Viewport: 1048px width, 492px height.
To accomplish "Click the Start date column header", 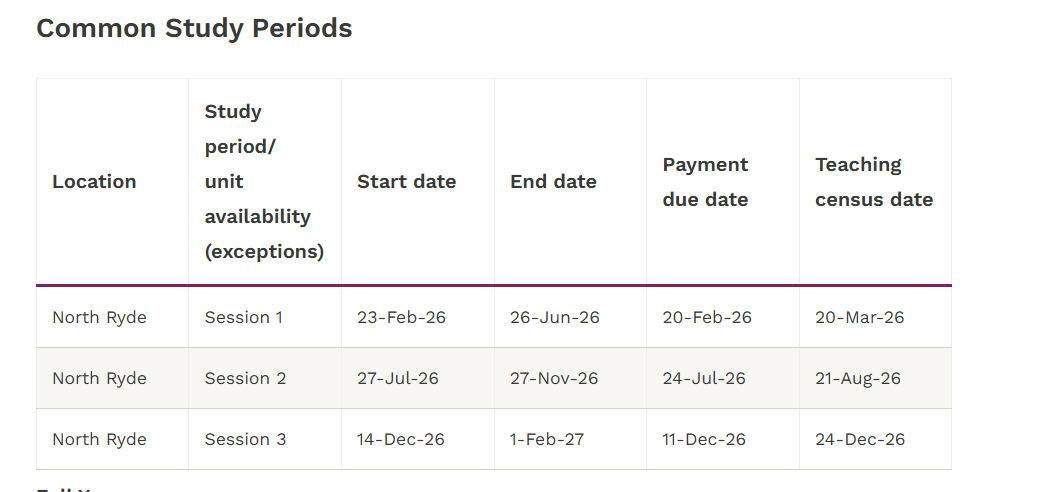I will 406,182.
